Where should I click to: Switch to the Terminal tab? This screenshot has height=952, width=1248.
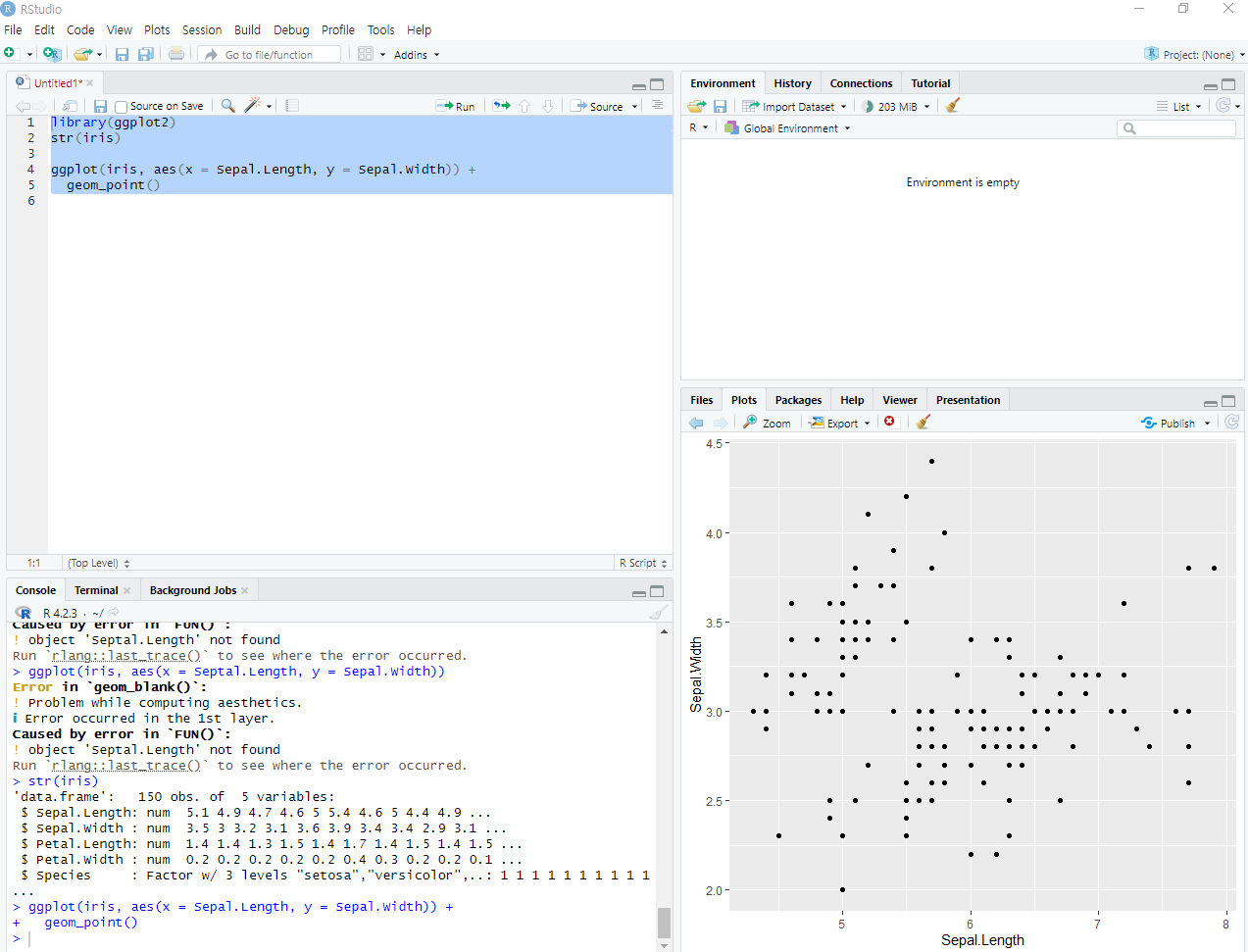coord(96,590)
